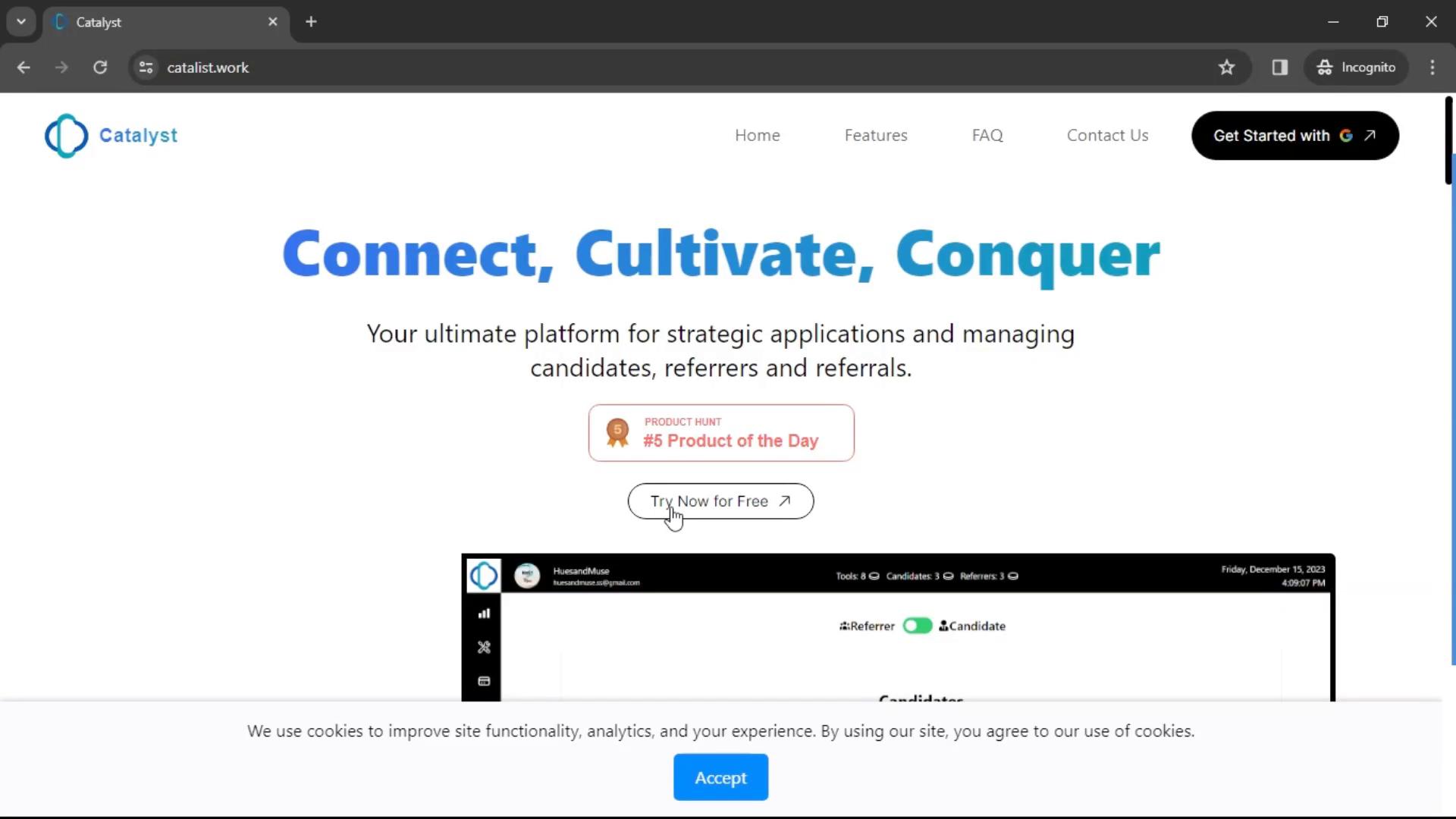This screenshot has width=1456, height=819.
Task: Click the external link arrow on Try Now
Action: [785, 500]
